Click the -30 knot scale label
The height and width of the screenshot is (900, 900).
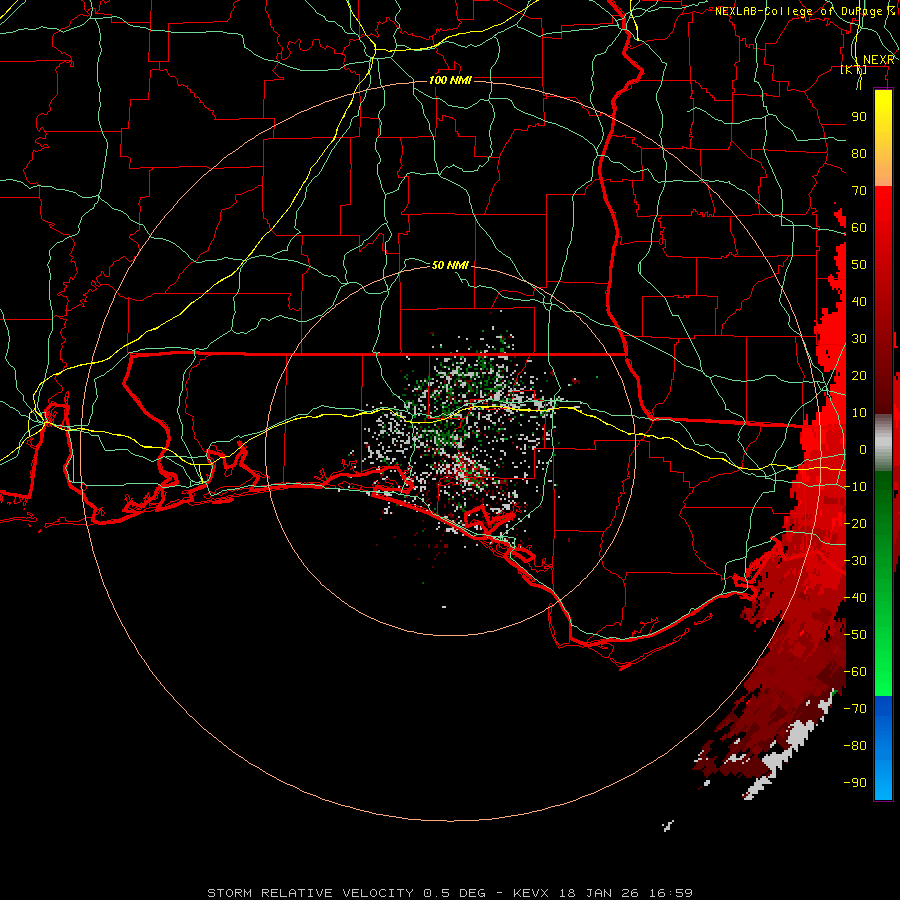[x=855, y=561]
